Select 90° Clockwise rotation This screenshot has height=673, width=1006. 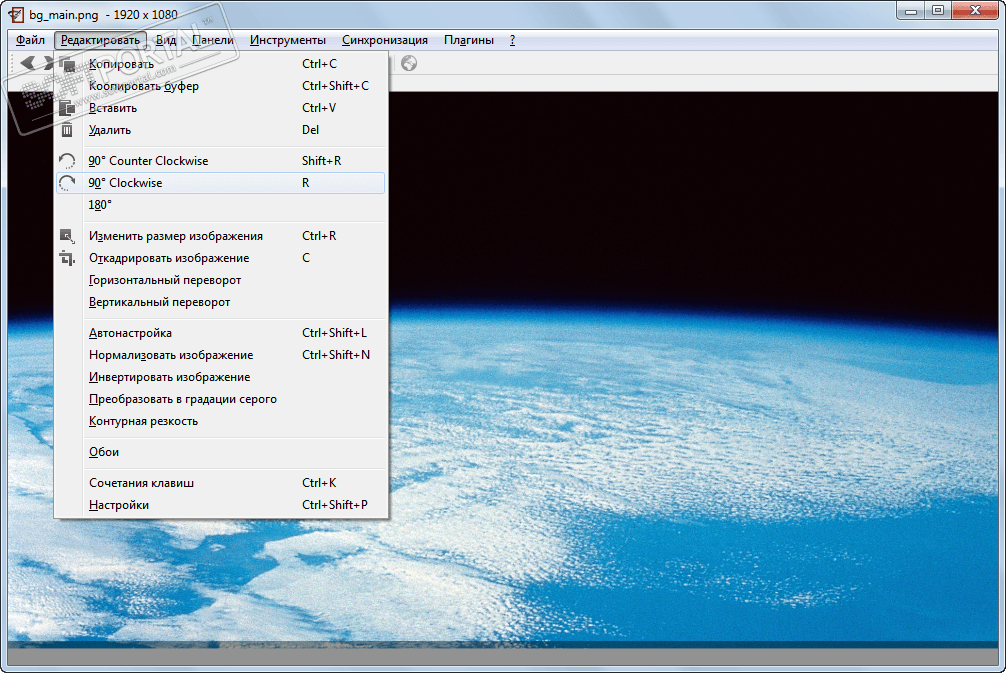point(125,183)
